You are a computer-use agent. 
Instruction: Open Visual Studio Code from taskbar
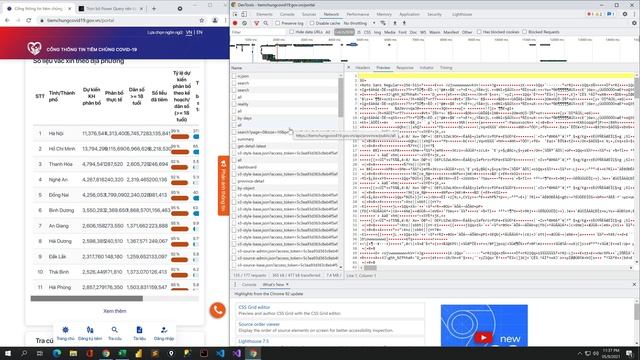(x=220, y=353)
